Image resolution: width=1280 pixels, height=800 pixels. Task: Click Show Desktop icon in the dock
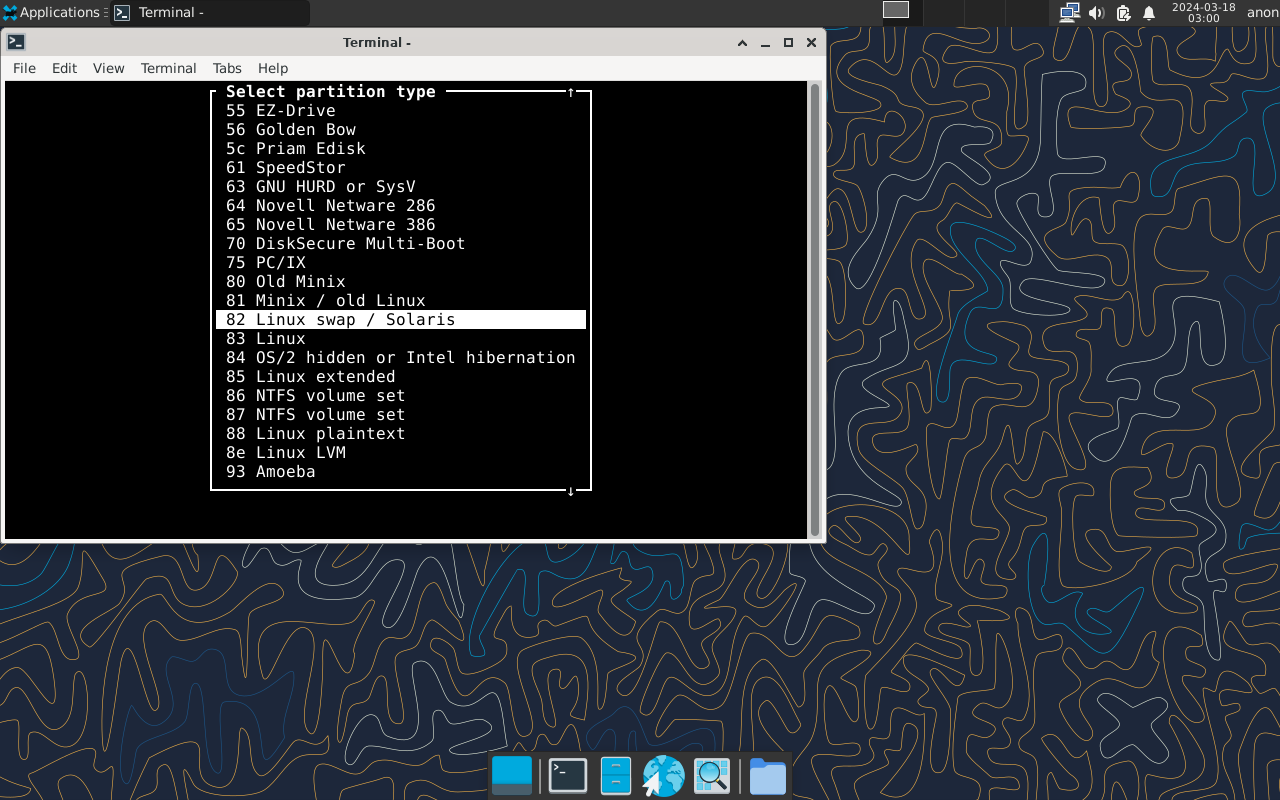(512, 776)
